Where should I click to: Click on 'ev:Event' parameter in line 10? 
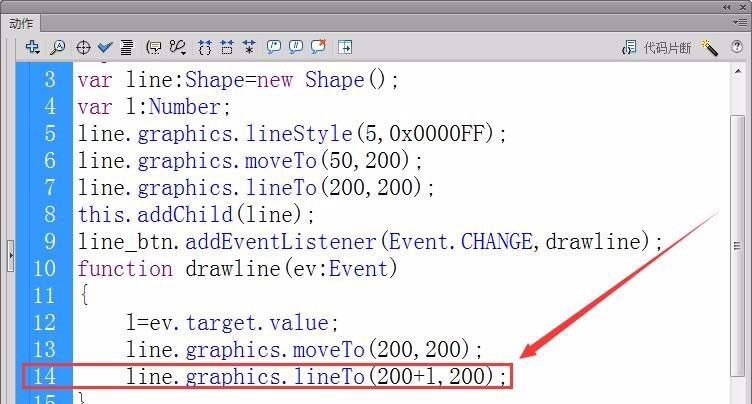(339, 269)
